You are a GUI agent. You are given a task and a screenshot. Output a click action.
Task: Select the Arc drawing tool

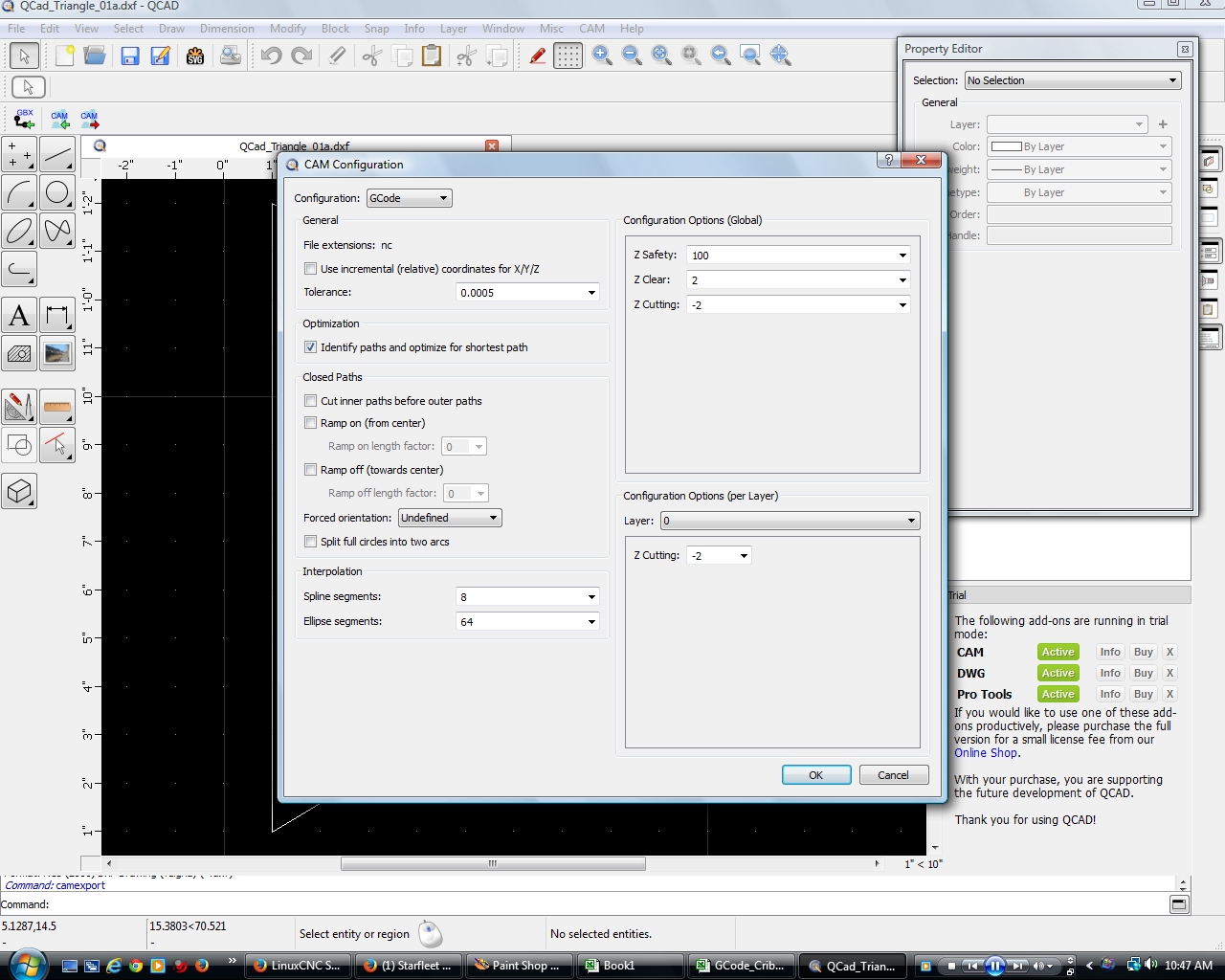(19, 192)
